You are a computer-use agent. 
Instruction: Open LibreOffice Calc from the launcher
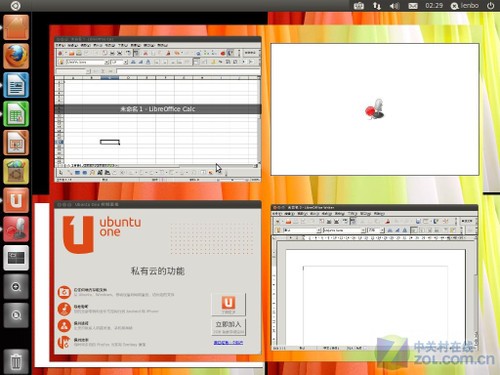click(16, 114)
